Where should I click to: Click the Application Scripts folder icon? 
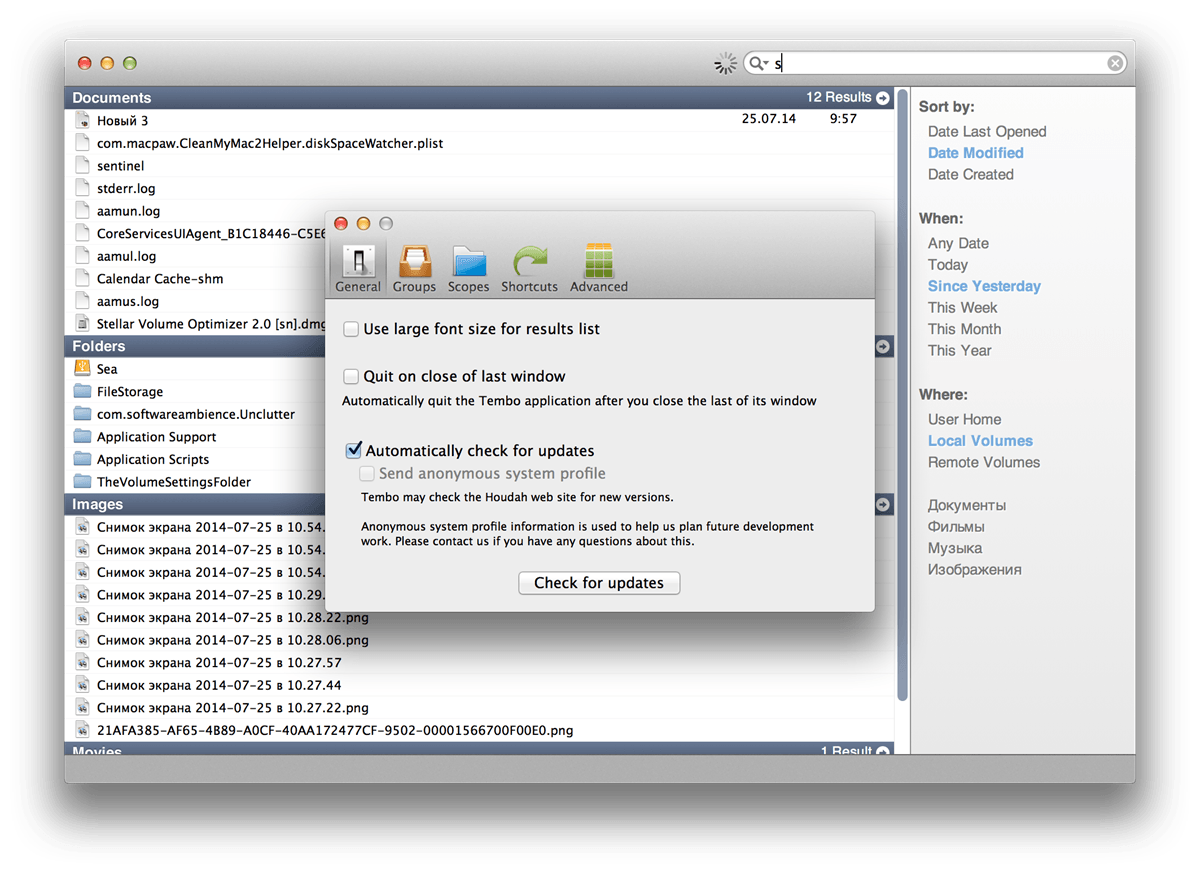(82, 459)
